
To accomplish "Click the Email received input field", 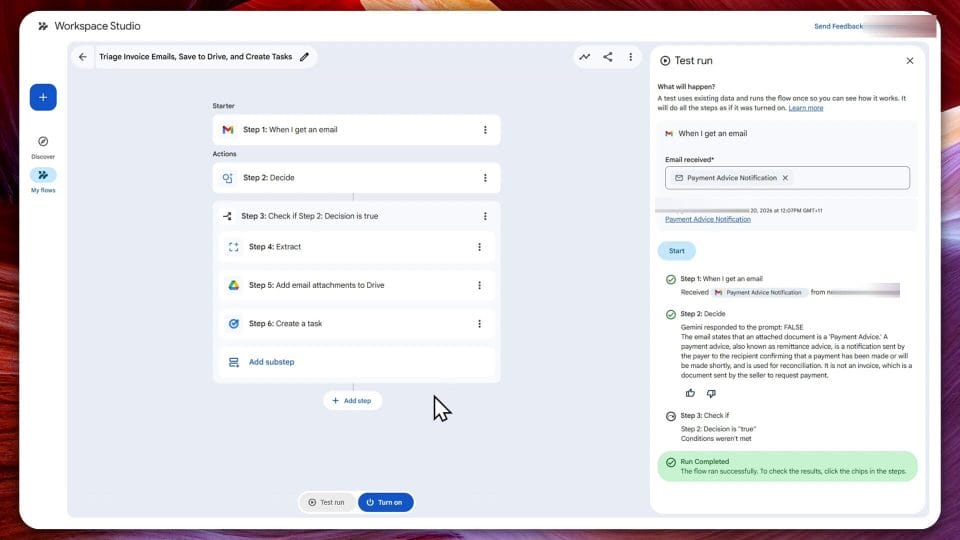I will click(x=787, y=178).
